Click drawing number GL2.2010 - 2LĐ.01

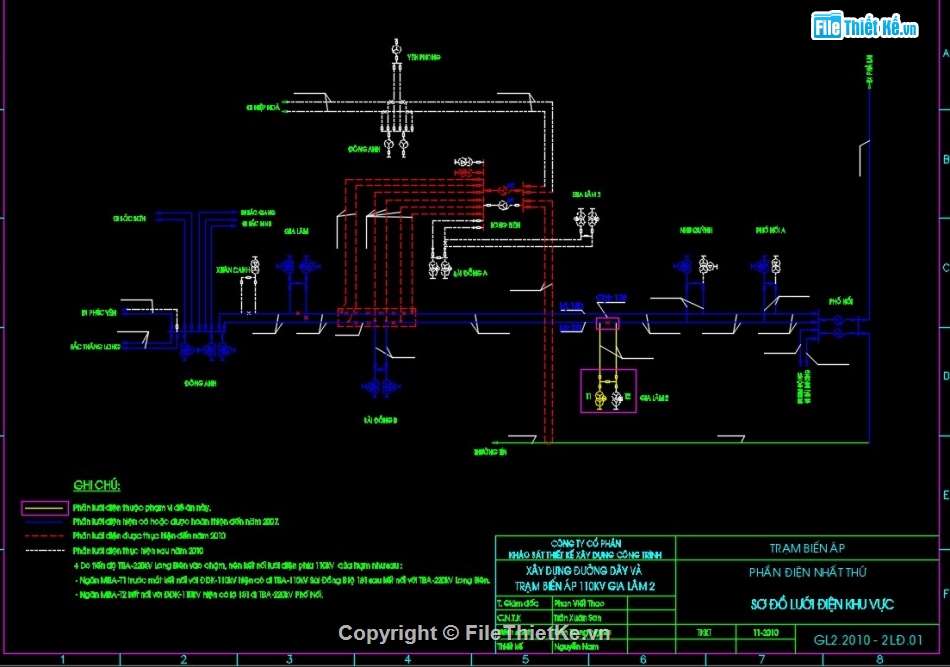(868, 639)
